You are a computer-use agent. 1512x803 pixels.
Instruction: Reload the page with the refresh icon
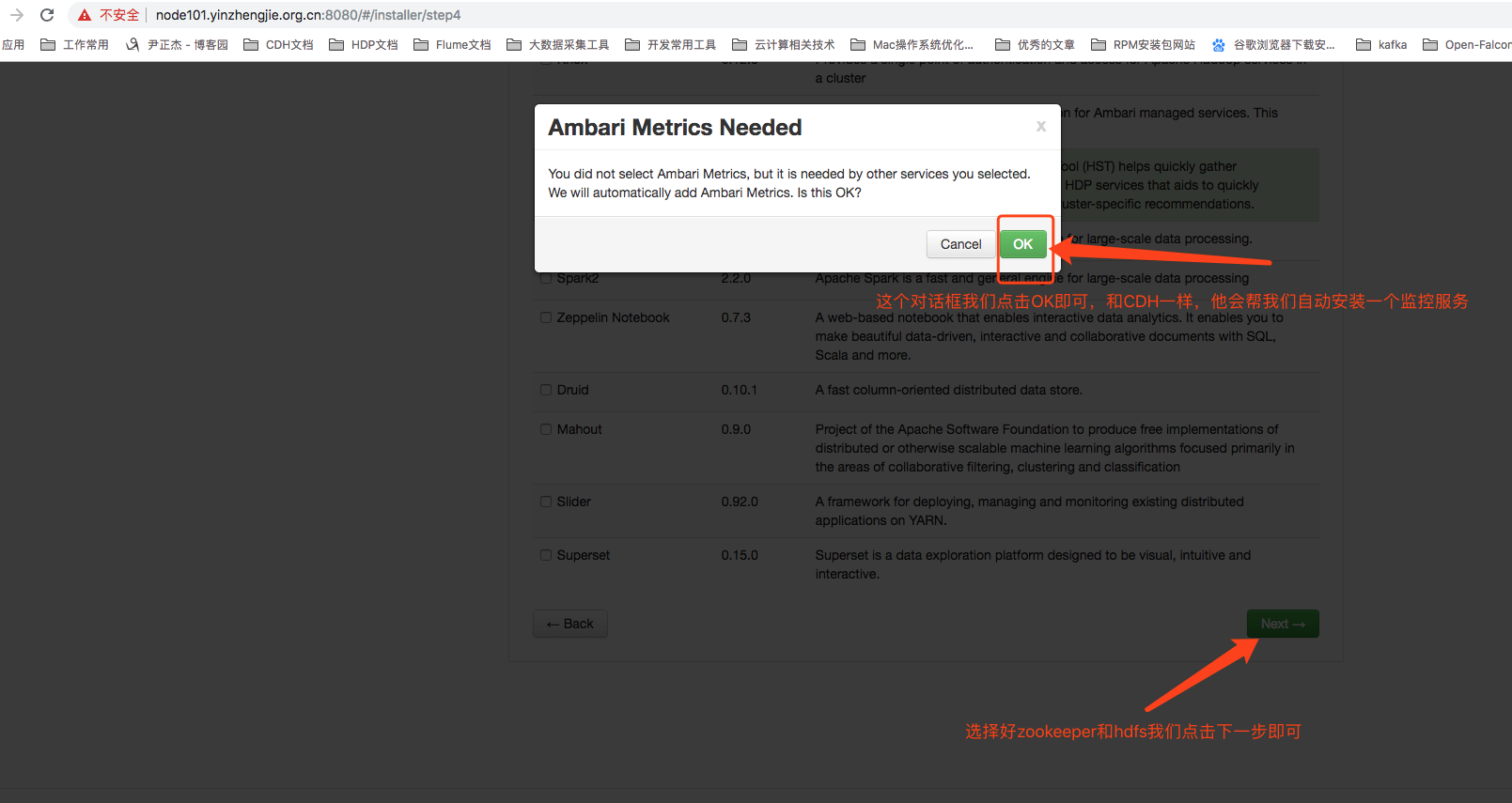(x=47, y=15)
